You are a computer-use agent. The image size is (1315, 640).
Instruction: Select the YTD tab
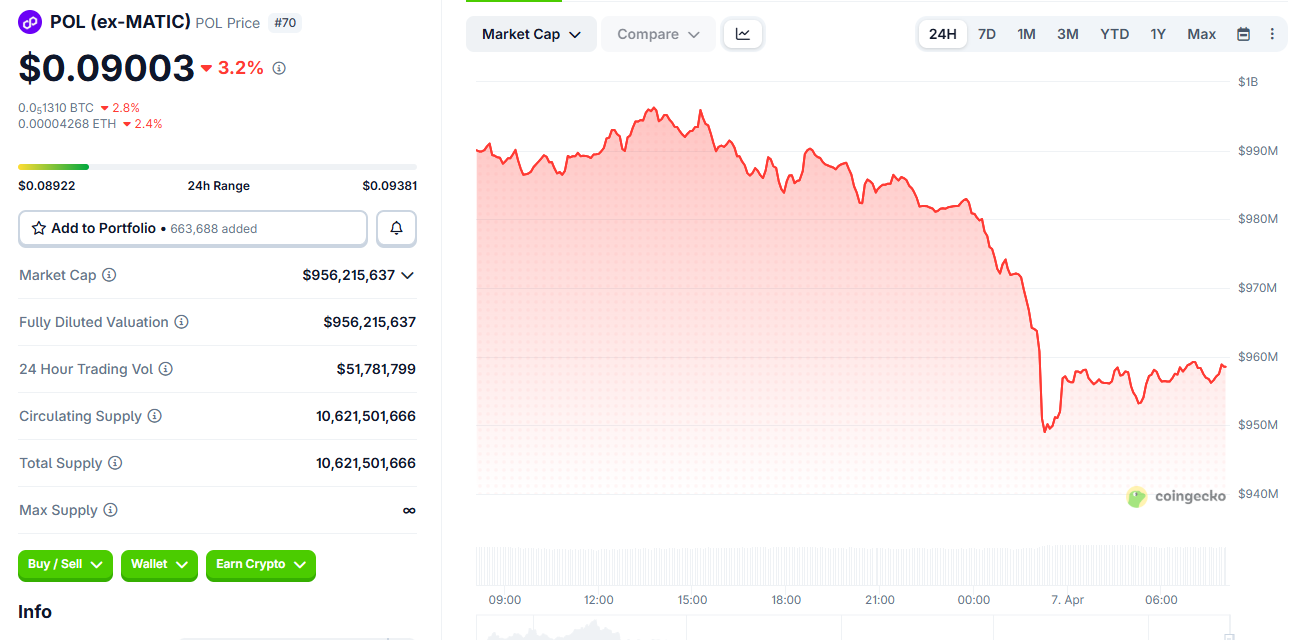click(x=1114, y=33)
